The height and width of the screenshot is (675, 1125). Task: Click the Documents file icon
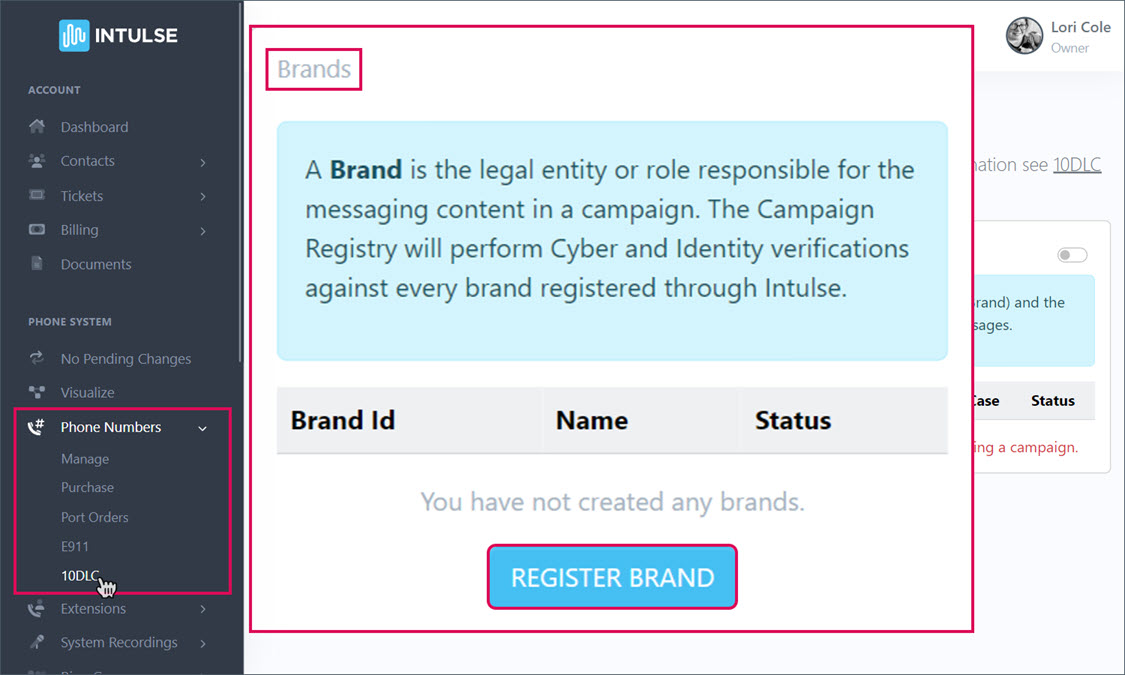coord(37,264)
